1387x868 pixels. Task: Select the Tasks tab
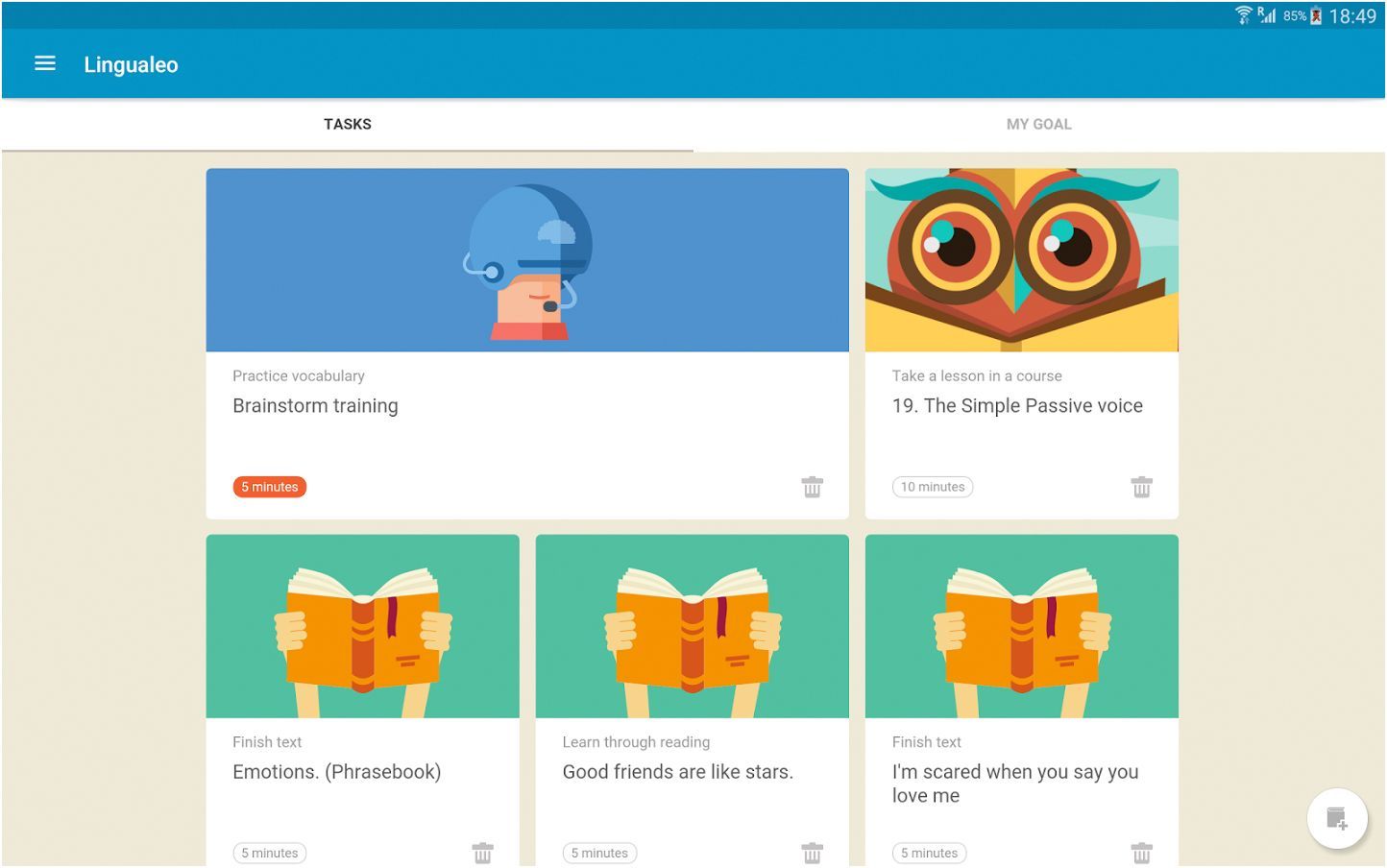347,124
